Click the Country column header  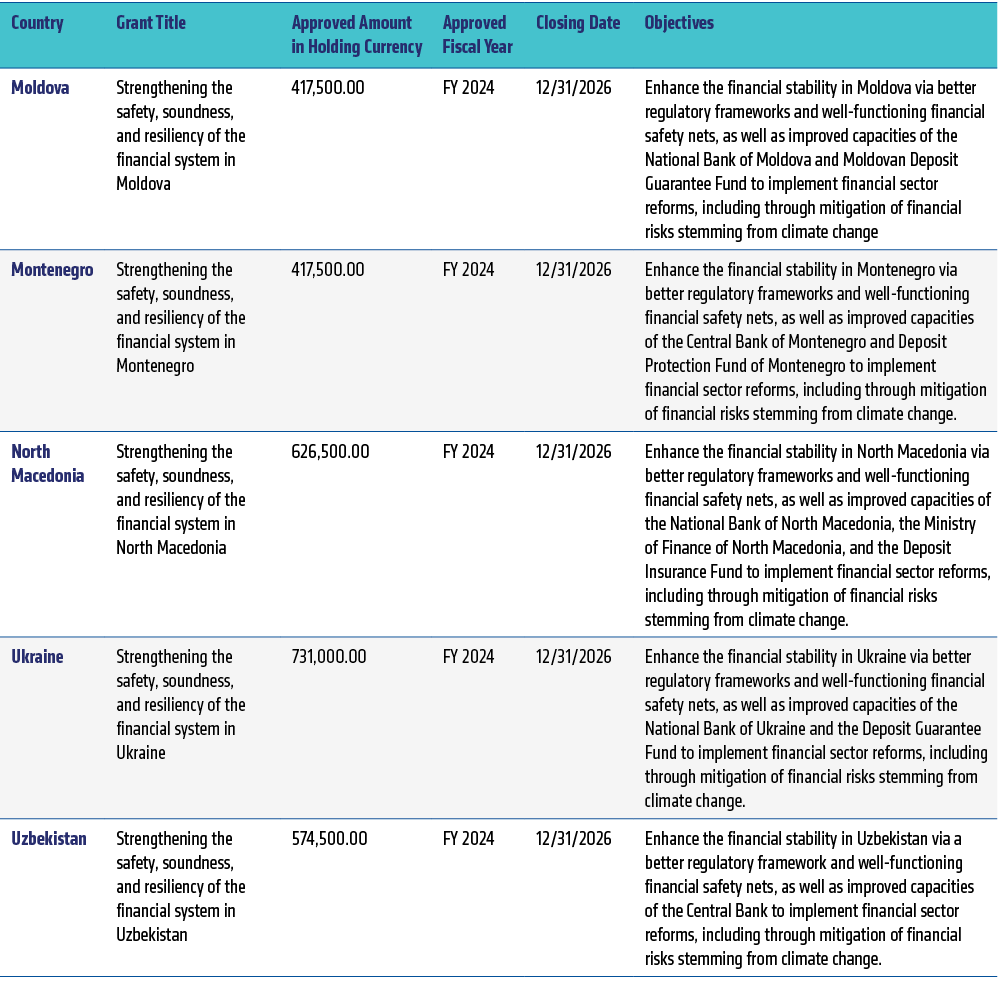click(x=37, y=23)
